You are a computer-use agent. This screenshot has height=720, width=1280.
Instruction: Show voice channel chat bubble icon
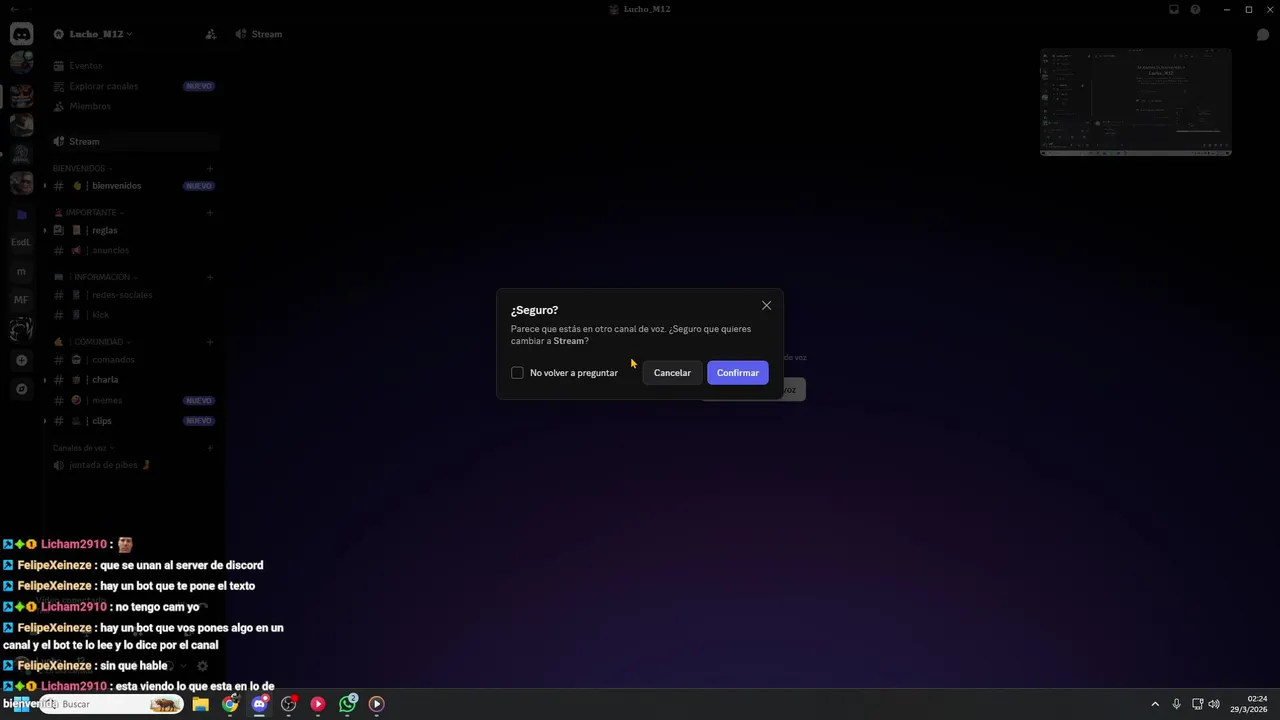click(1263, 34)
